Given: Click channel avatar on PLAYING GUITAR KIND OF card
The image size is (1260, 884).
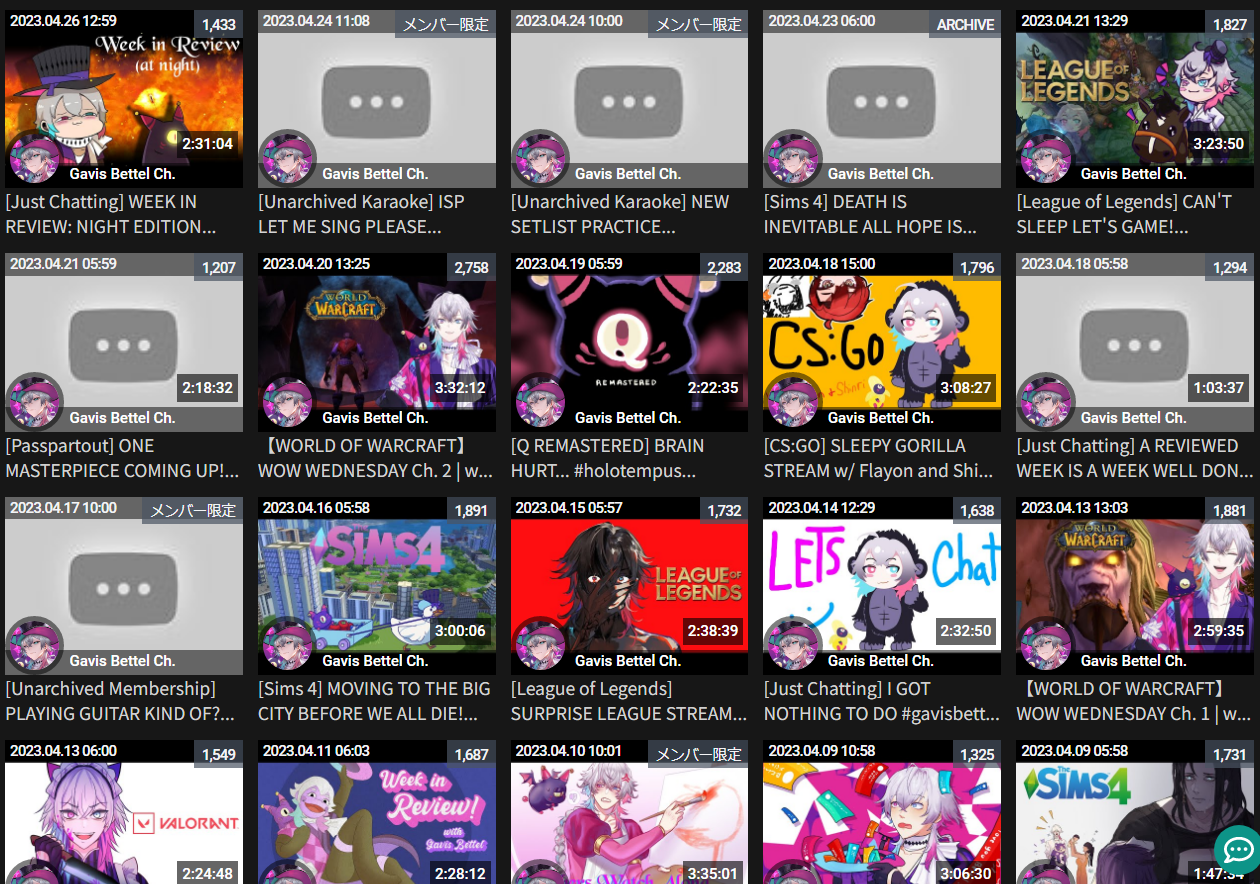Looking at the screenshot, I should tap(35, 645).
